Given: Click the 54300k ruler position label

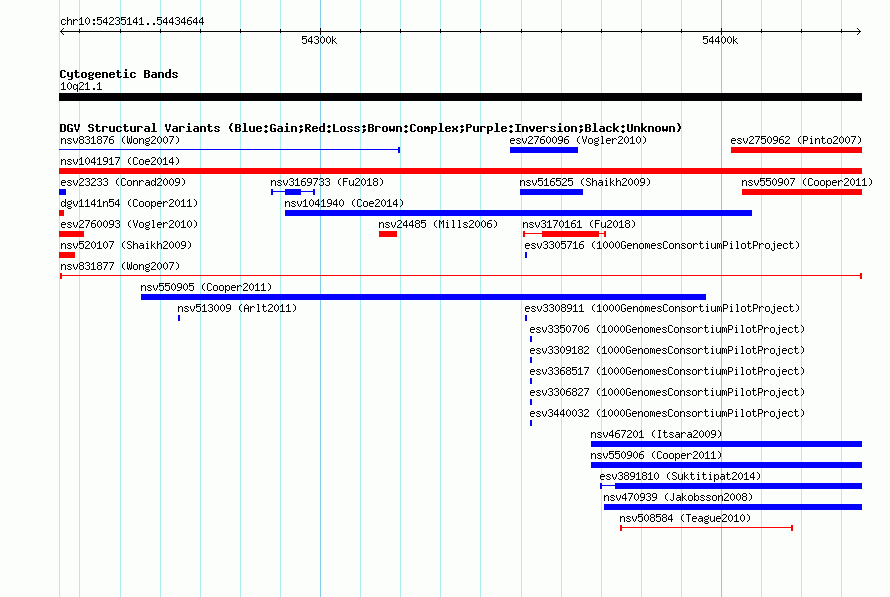Looking at the screenshot, I should [x=319, y=40].
